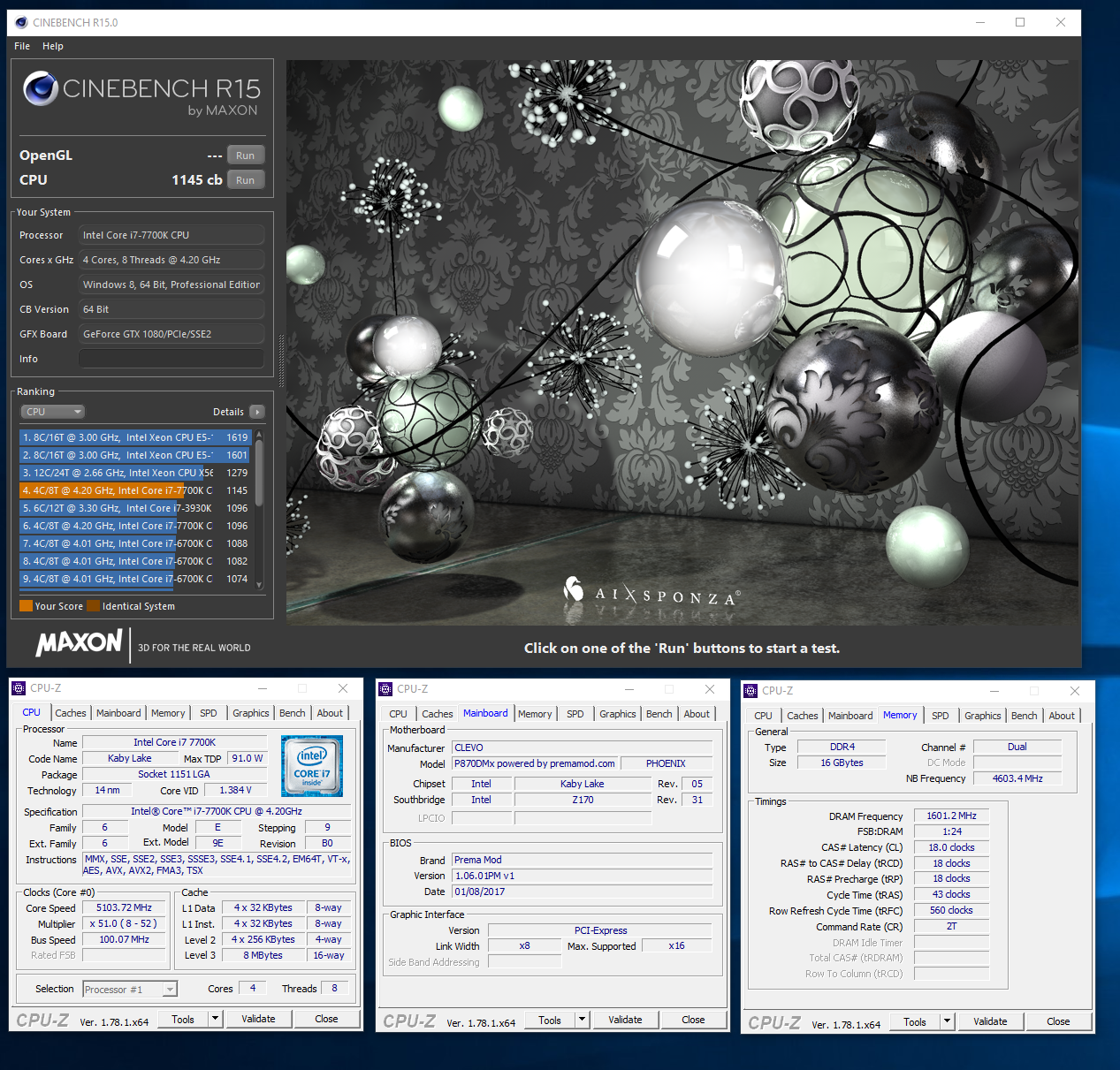The image size is (1120, 1070).
Task: Select ranking entry 3 scoring 1279
Action: (135, 473)
